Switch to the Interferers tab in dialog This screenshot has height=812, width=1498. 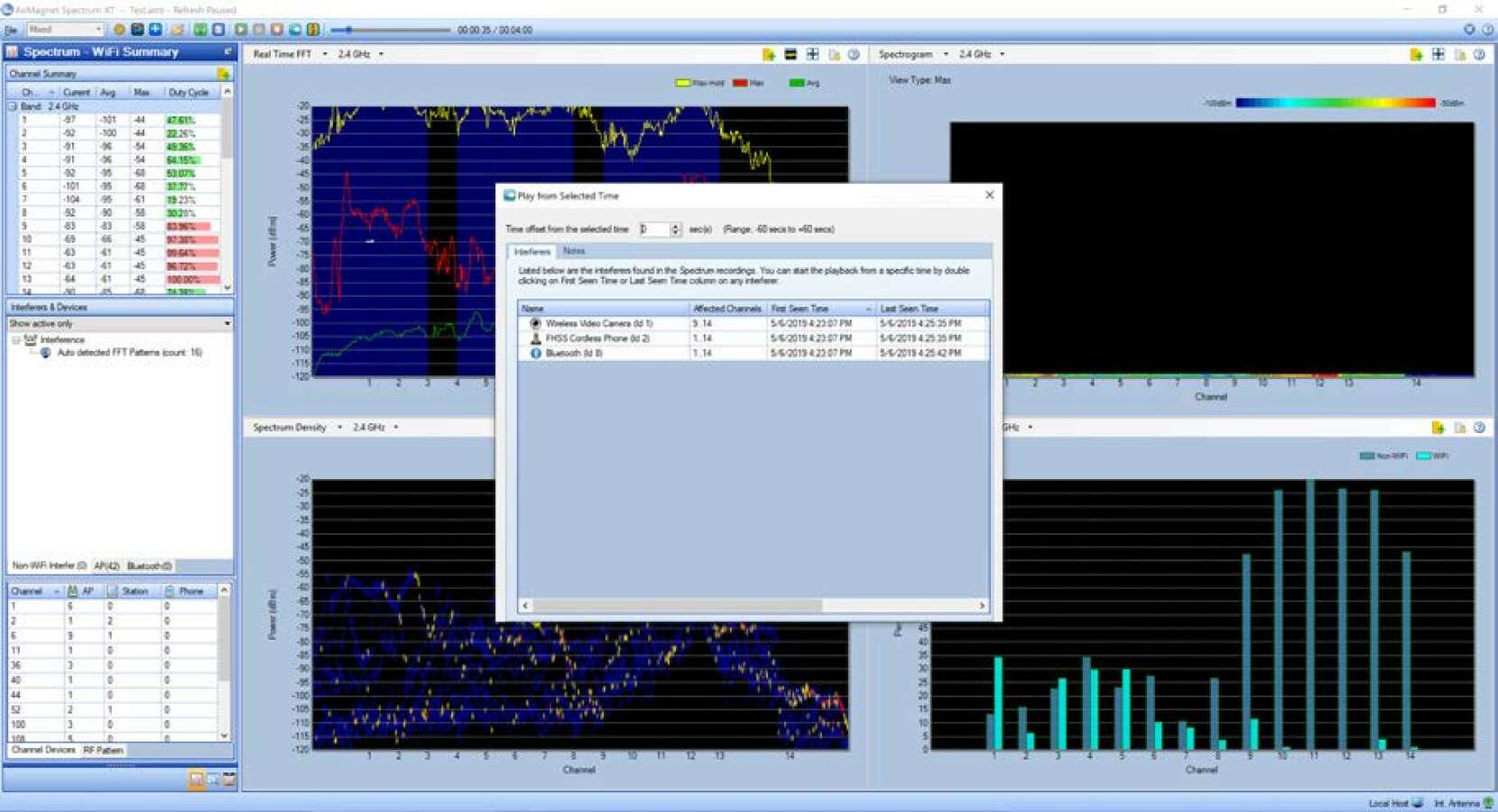pos(532,252)
